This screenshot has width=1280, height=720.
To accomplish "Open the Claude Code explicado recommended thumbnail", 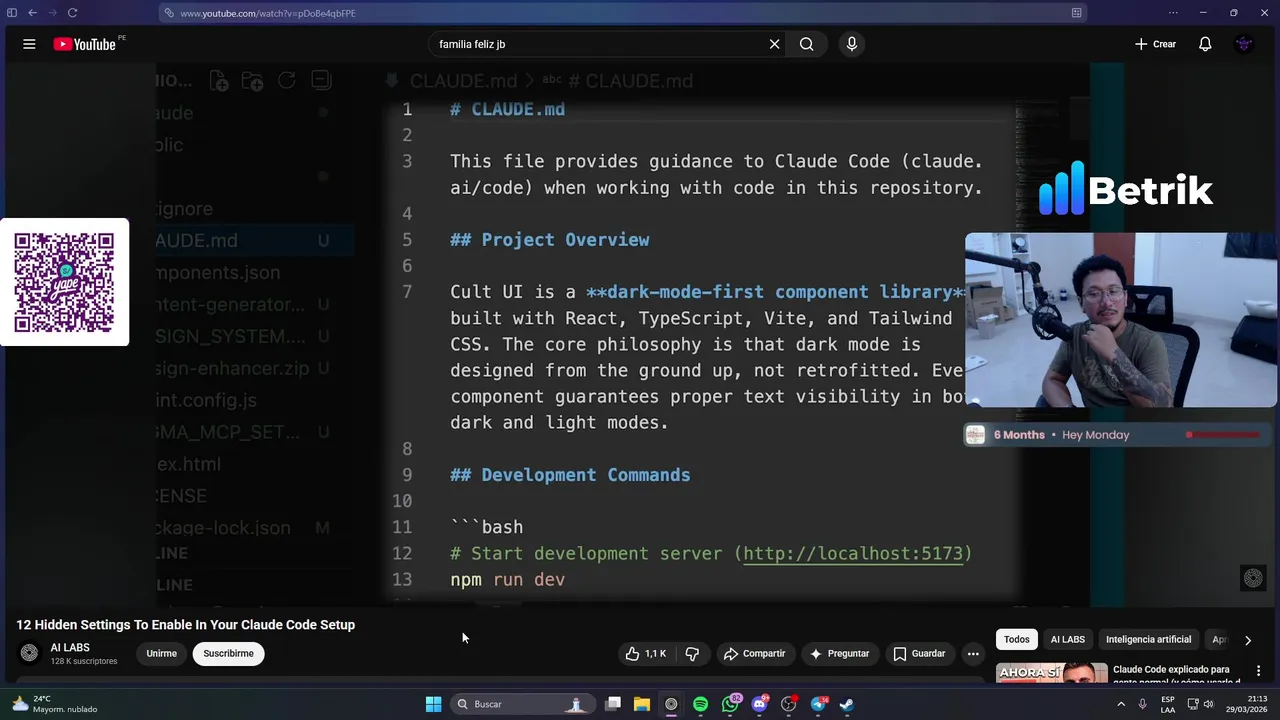I will point(1051,672).
